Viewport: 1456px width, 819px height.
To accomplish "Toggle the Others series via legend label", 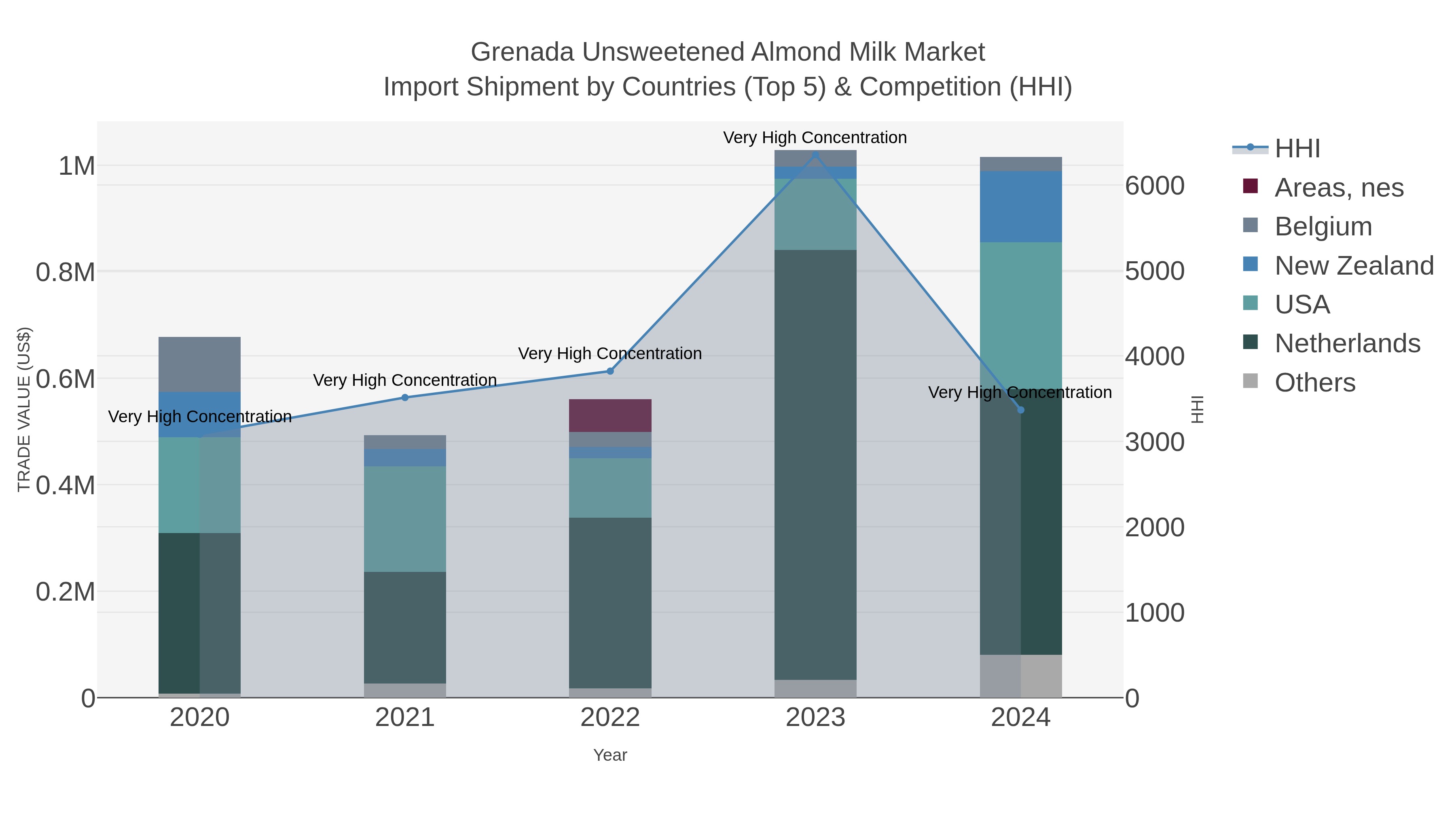I will click(1315, 383).
